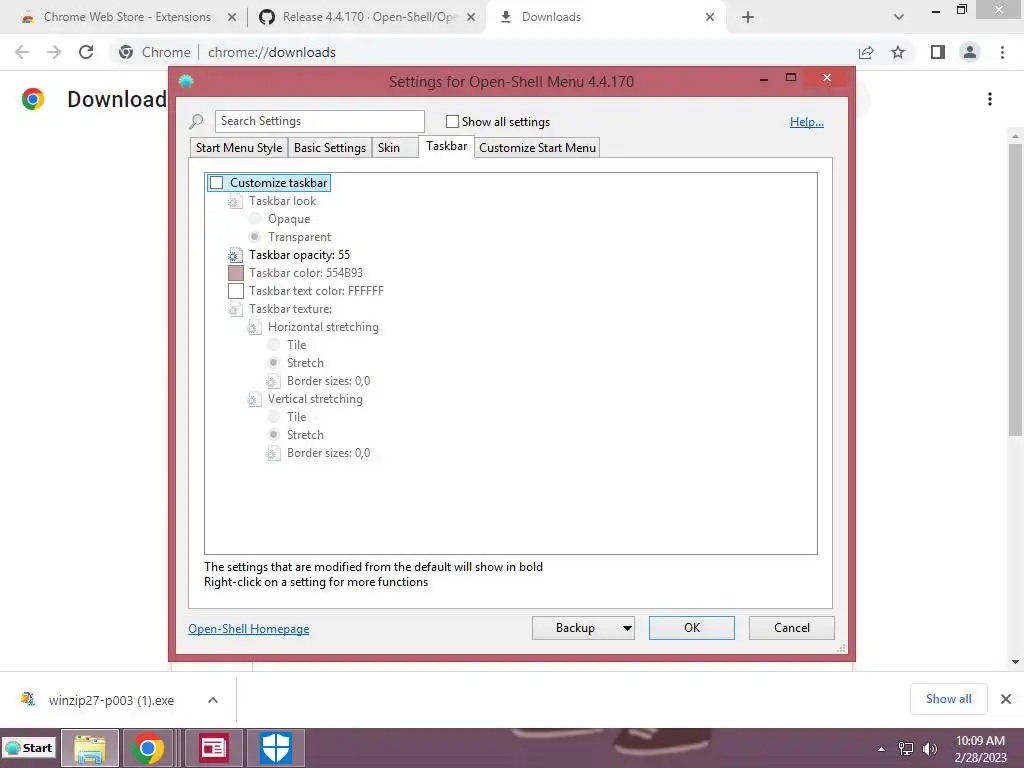Click the chrome://downloads address bar

point(483,52)
